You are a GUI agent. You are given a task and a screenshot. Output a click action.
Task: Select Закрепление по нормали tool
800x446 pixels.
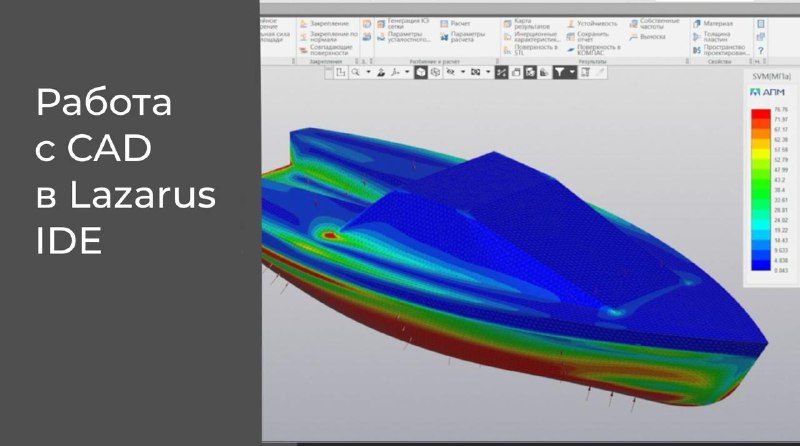coord(329,36)
